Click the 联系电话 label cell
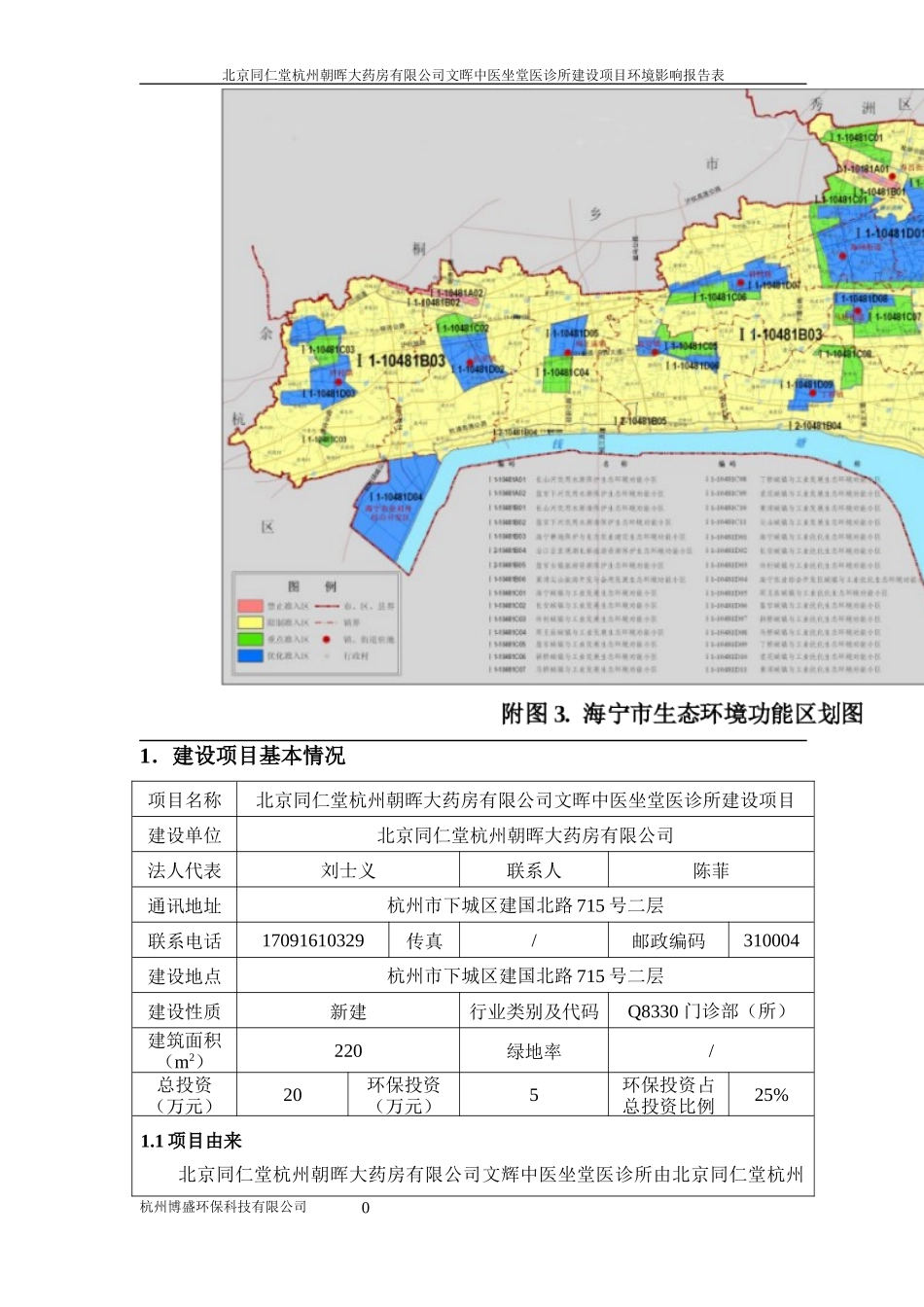924x1307 pixels. pos(185,940)
